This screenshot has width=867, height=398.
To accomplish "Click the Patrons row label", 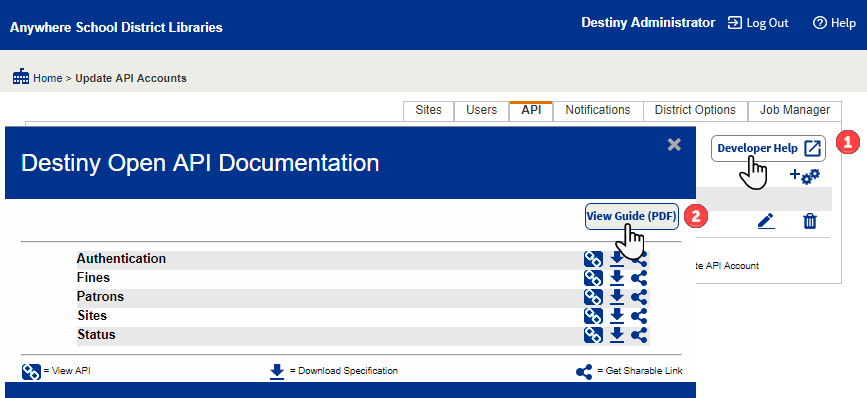I will [100, 297].
